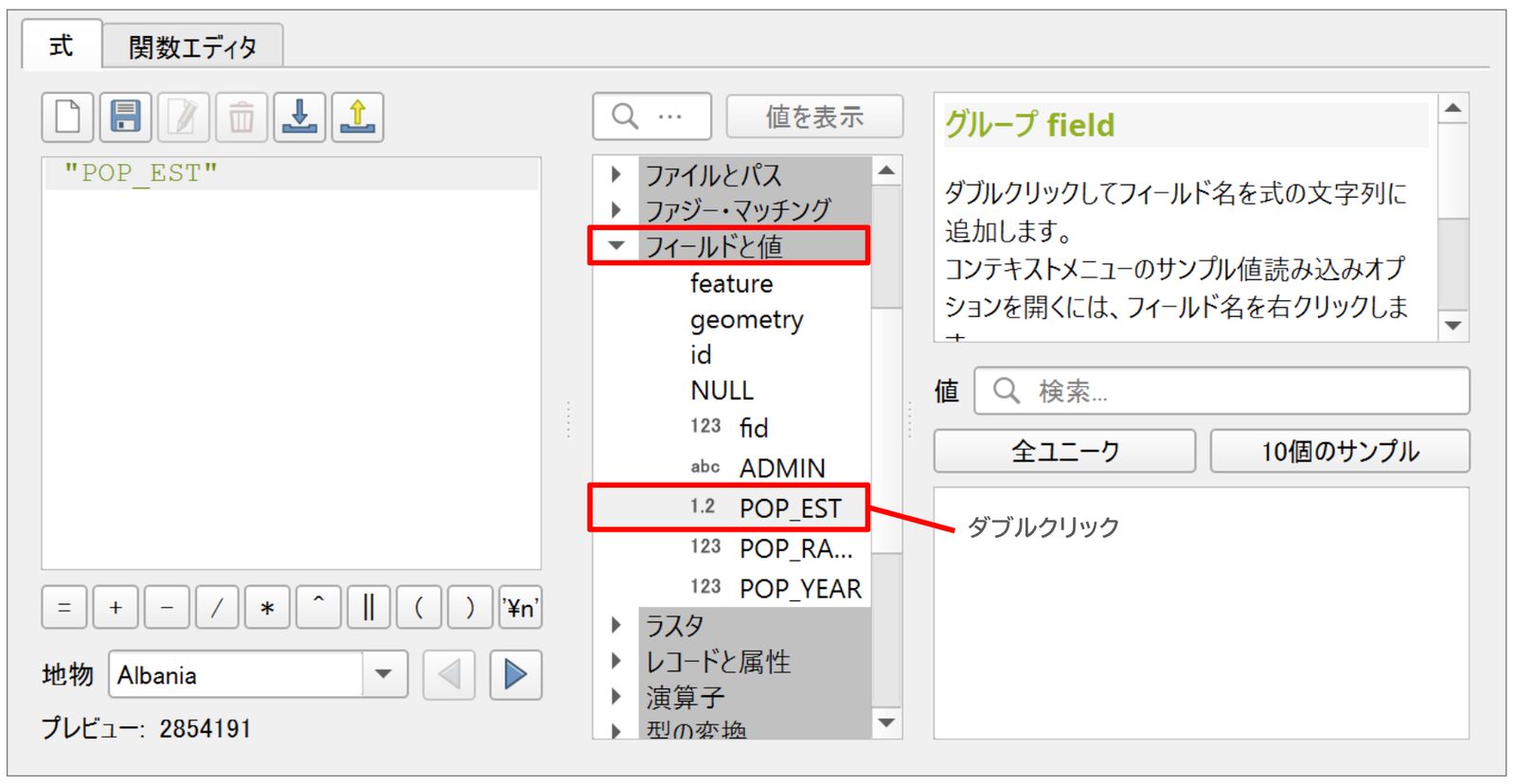
Task: Click the delete expression trash icon
Action: [241, 117]
